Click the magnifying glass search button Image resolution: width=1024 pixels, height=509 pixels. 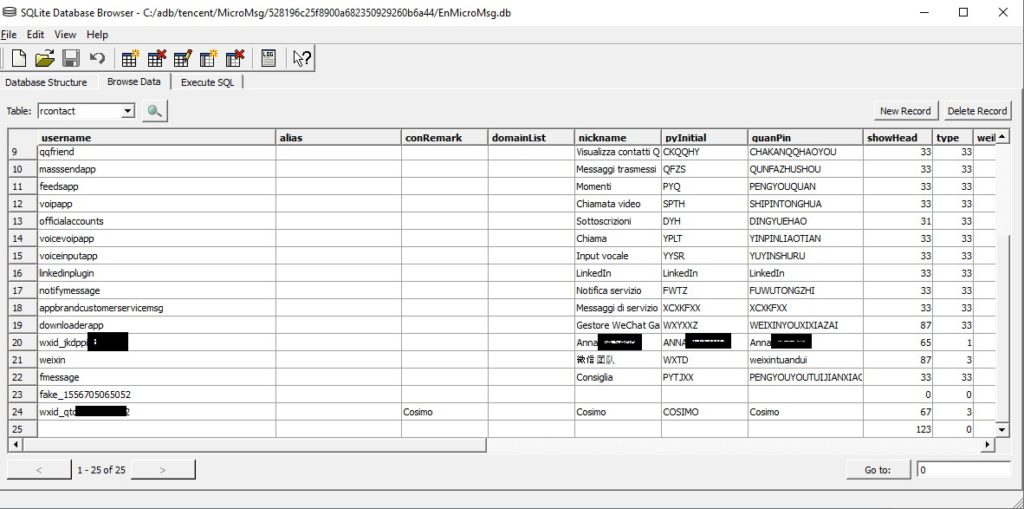(x=155, y=111)
